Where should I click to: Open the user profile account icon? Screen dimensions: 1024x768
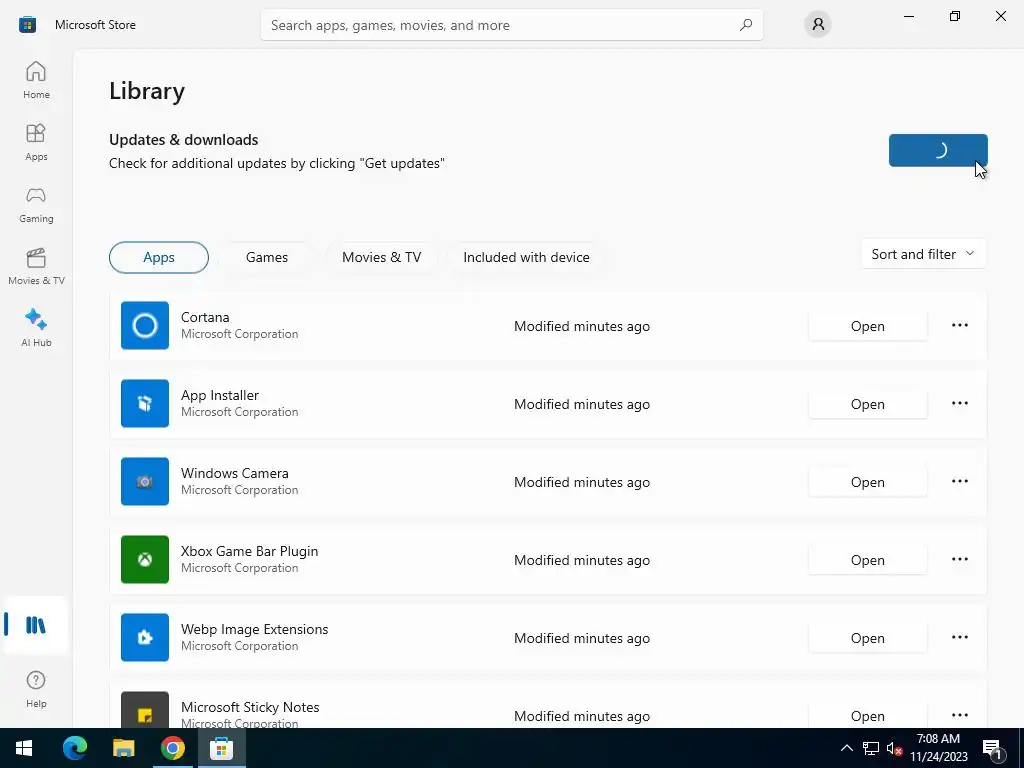818,25
